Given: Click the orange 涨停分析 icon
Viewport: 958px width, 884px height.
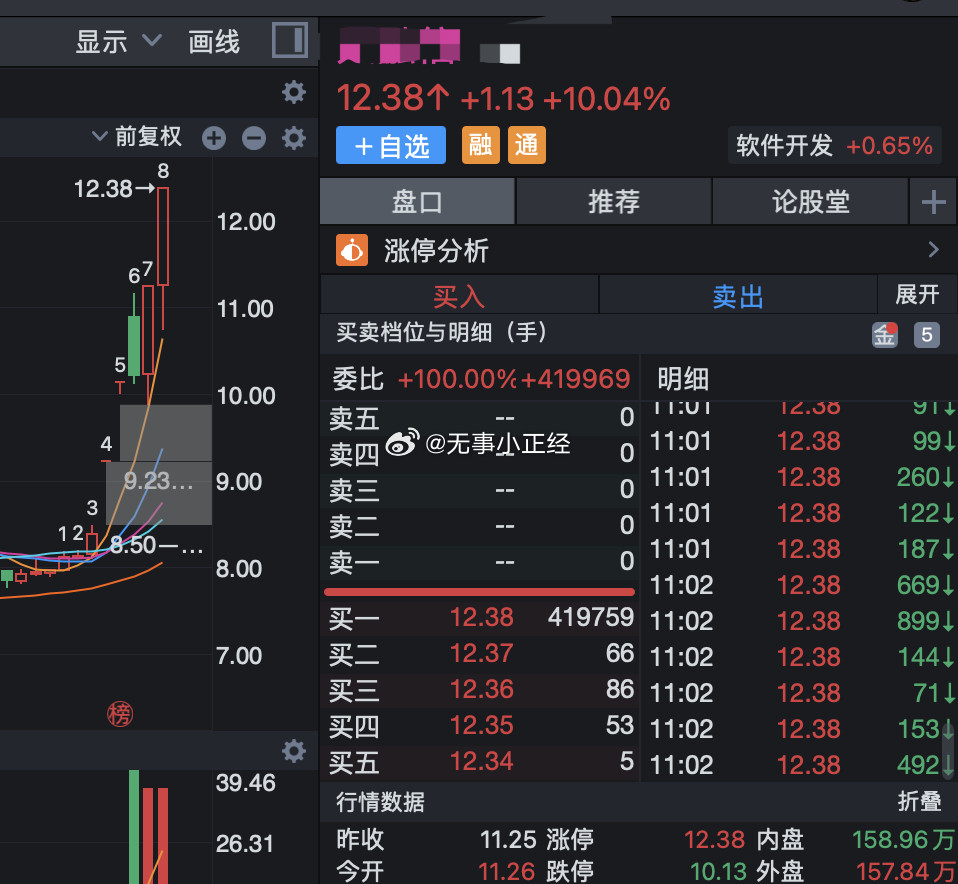Looking at the screenshot, I should pyautogui.click(x=352, y=250).
